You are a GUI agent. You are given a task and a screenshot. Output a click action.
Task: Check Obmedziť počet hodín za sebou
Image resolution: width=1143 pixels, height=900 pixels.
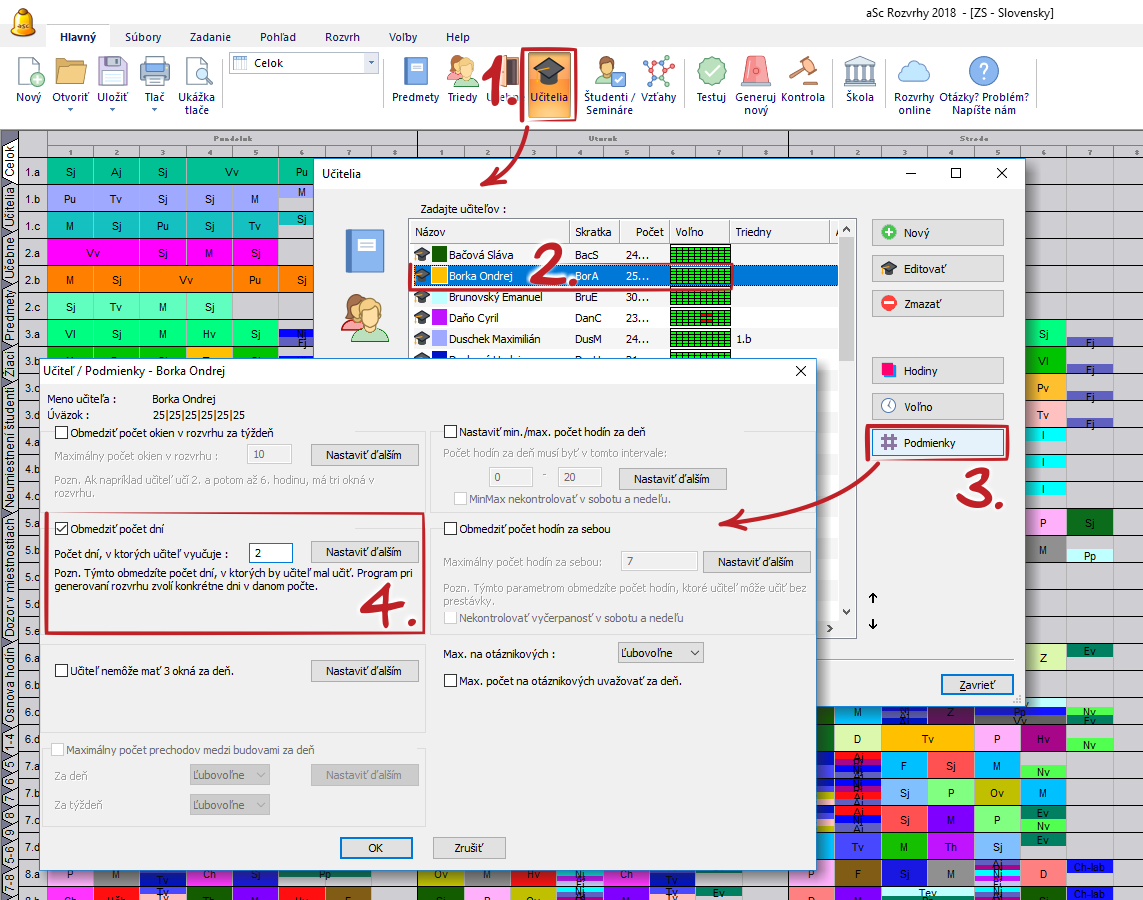tap(450, 529)
